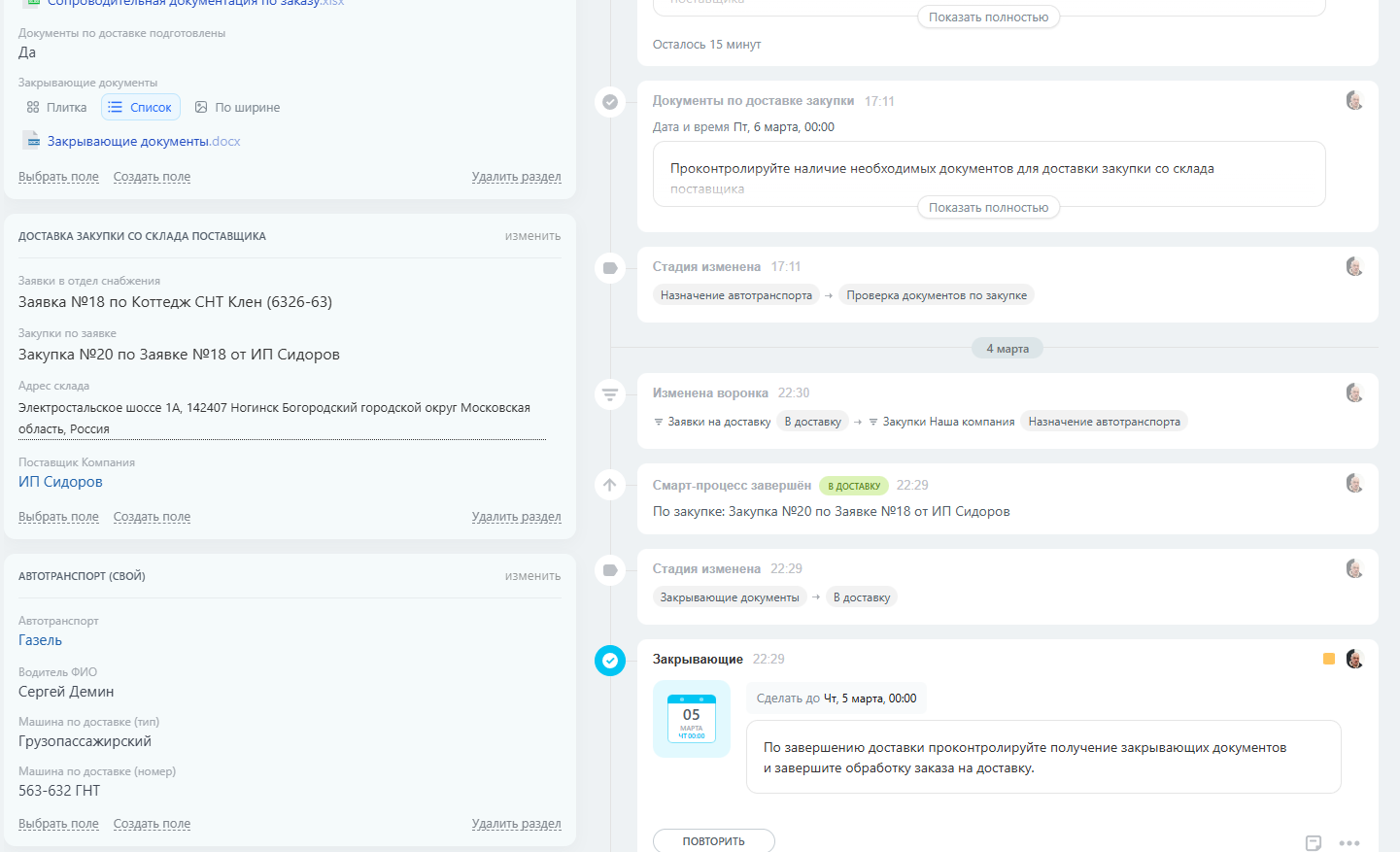Click the checkmark icon beside Документы по доставке закупки
Viewport: 1400px width, 852px height.
click(x=610, y=101)
